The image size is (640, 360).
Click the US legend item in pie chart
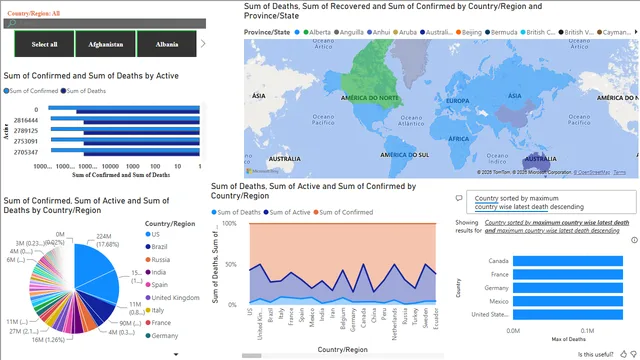point(153,234)
